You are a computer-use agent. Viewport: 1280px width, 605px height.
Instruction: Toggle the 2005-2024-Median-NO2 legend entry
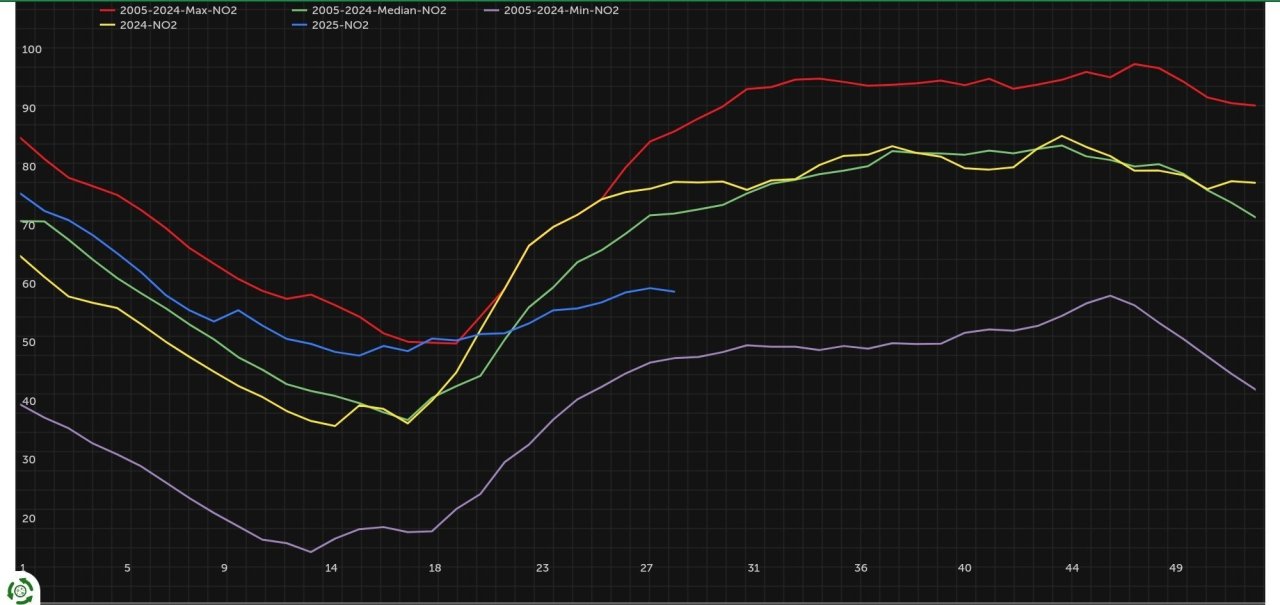coord(368,10)
